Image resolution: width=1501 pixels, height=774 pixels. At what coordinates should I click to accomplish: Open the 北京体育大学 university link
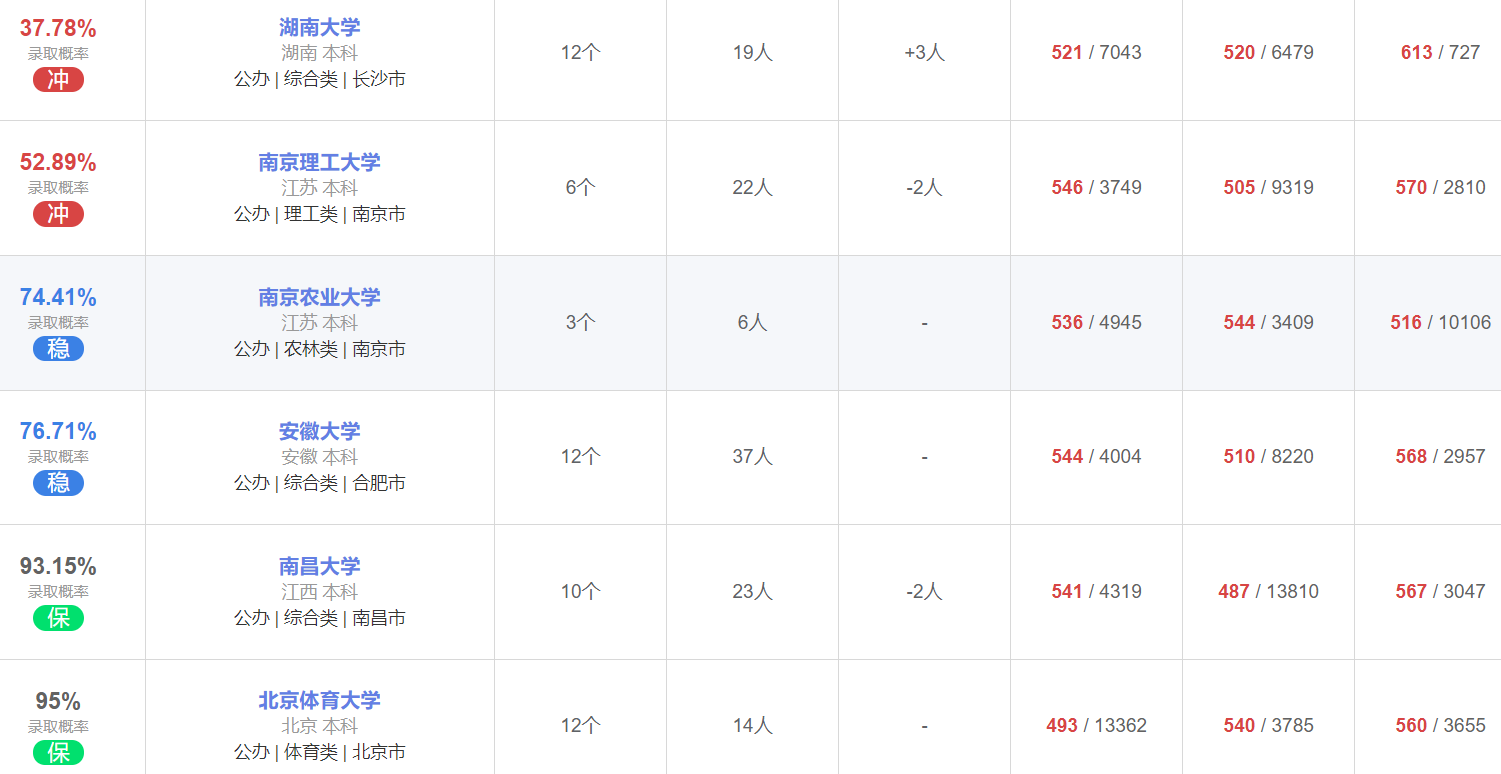[319, 700]
